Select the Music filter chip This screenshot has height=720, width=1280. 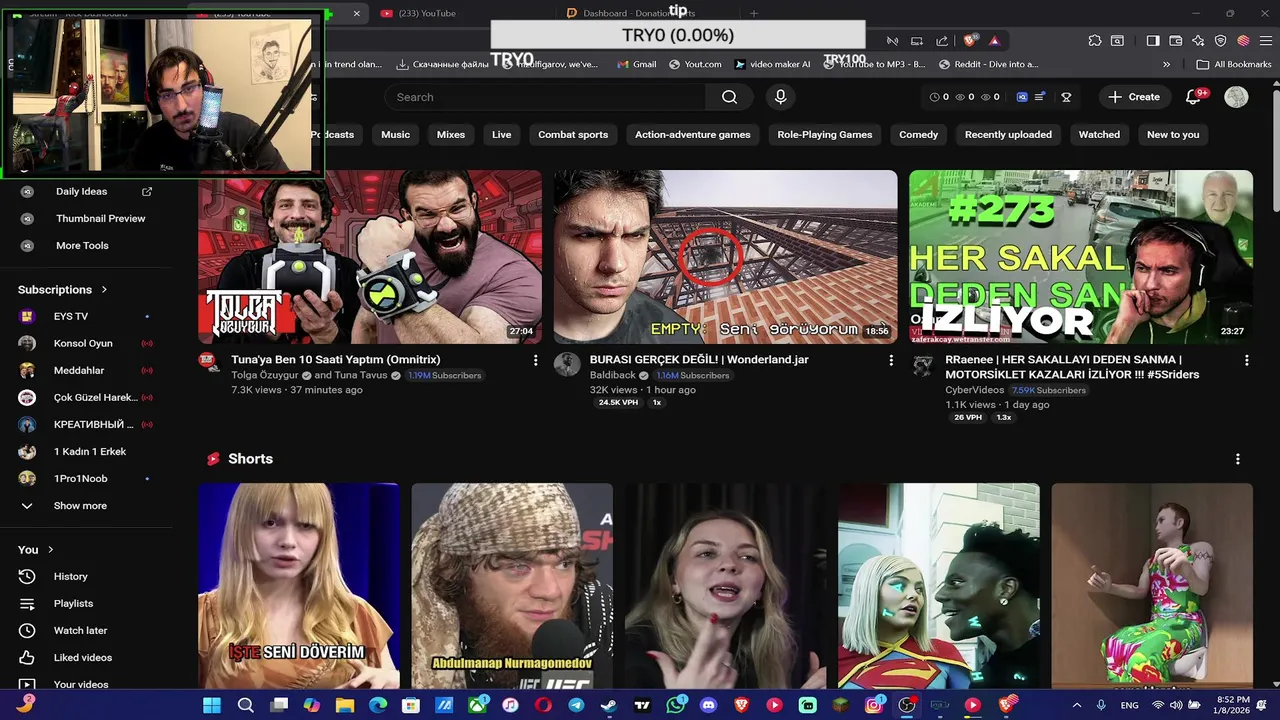(x=395, y=134)
